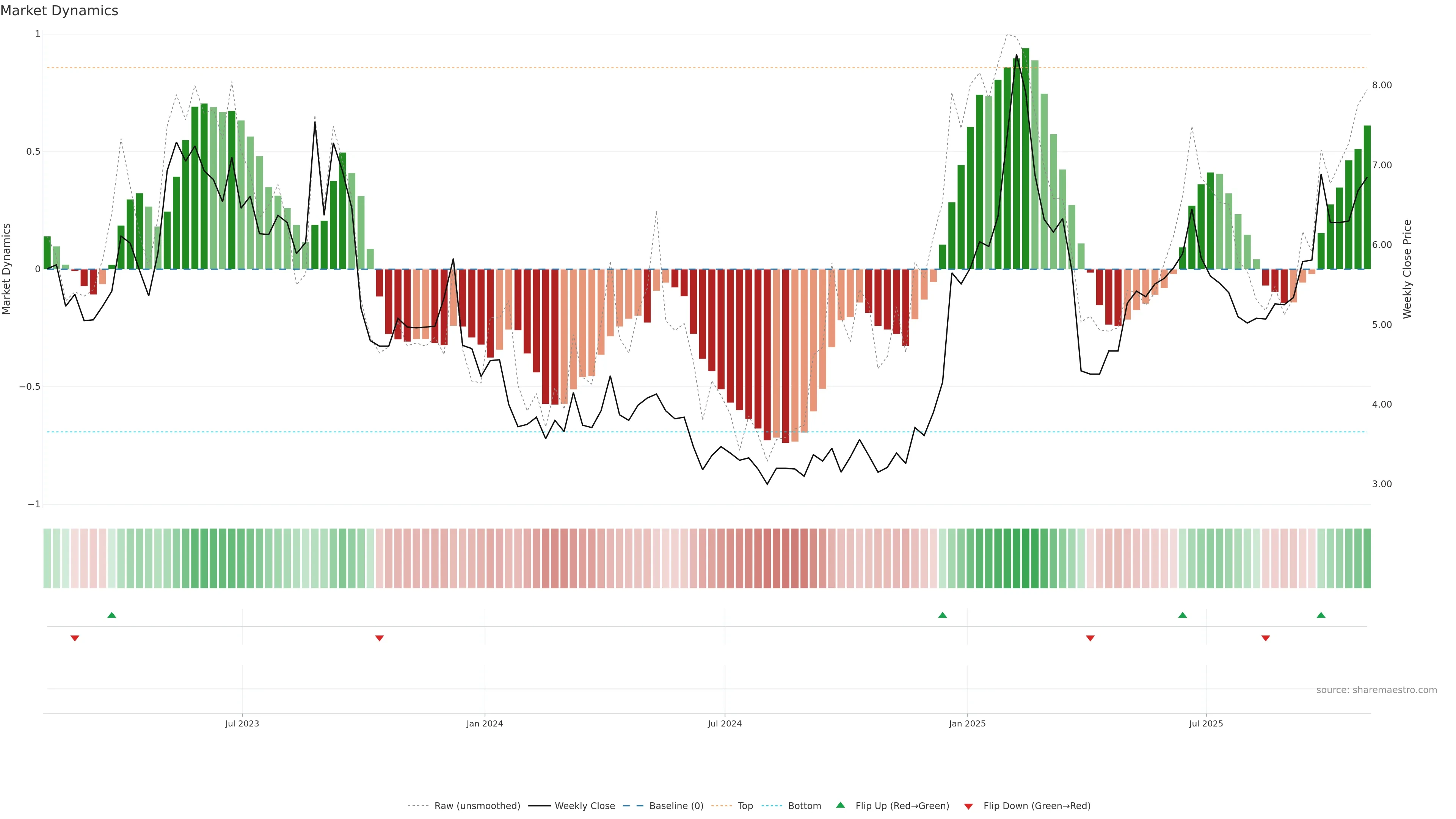
Task: Click the Jul 2025 x-axis label
Action: point(1206,723)
